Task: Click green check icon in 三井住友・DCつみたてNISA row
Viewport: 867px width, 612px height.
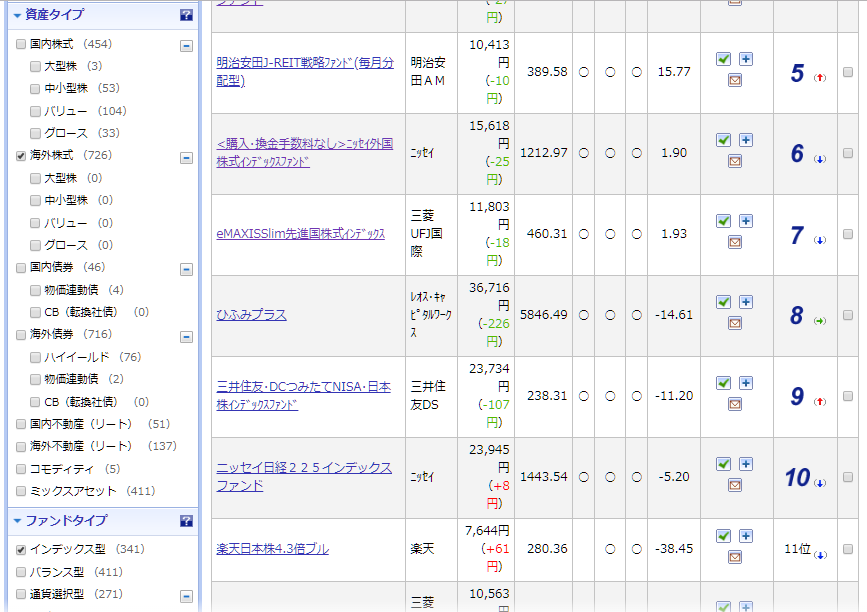Action: 723,383
